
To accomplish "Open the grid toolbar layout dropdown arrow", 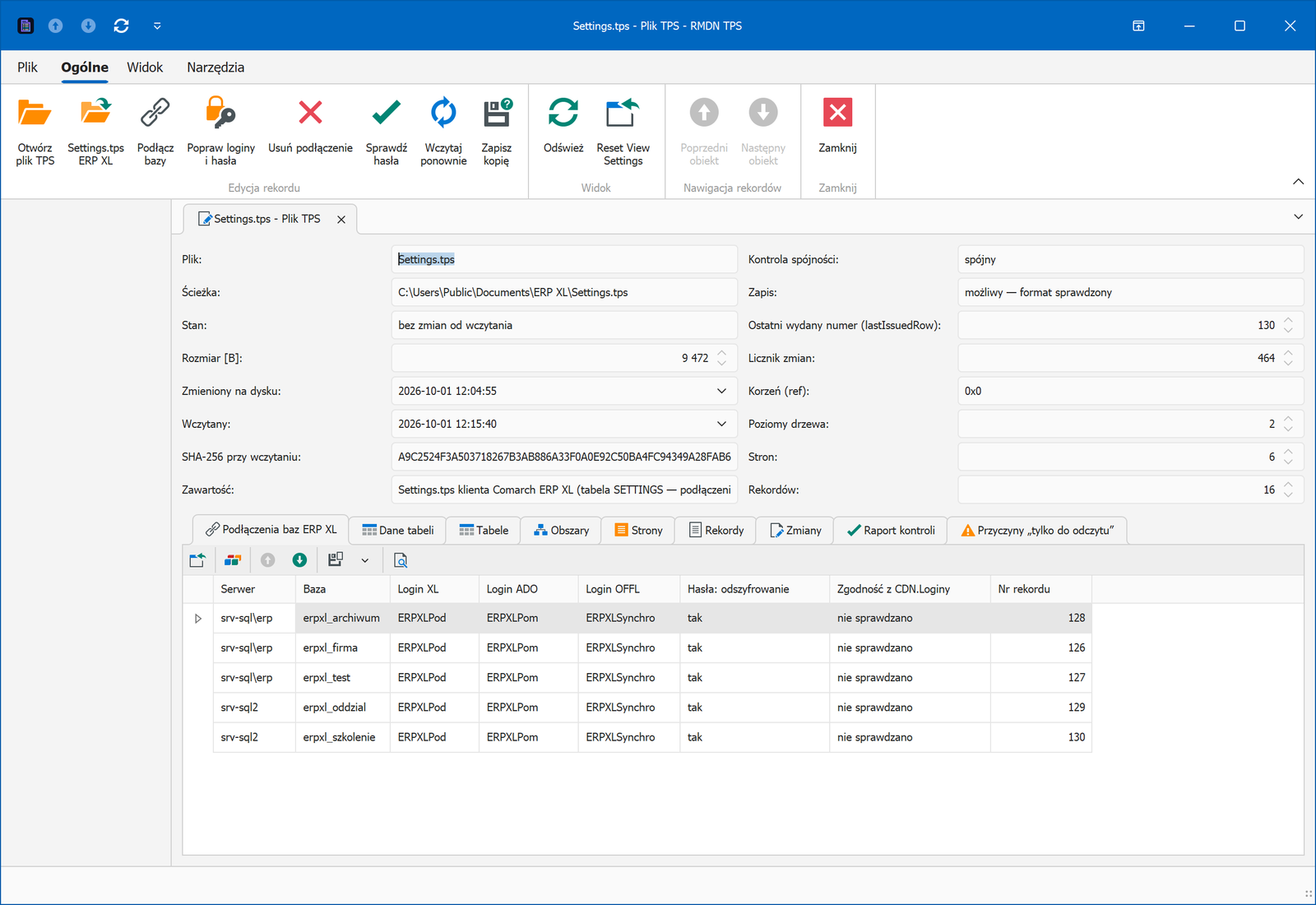I will point(365,560).
